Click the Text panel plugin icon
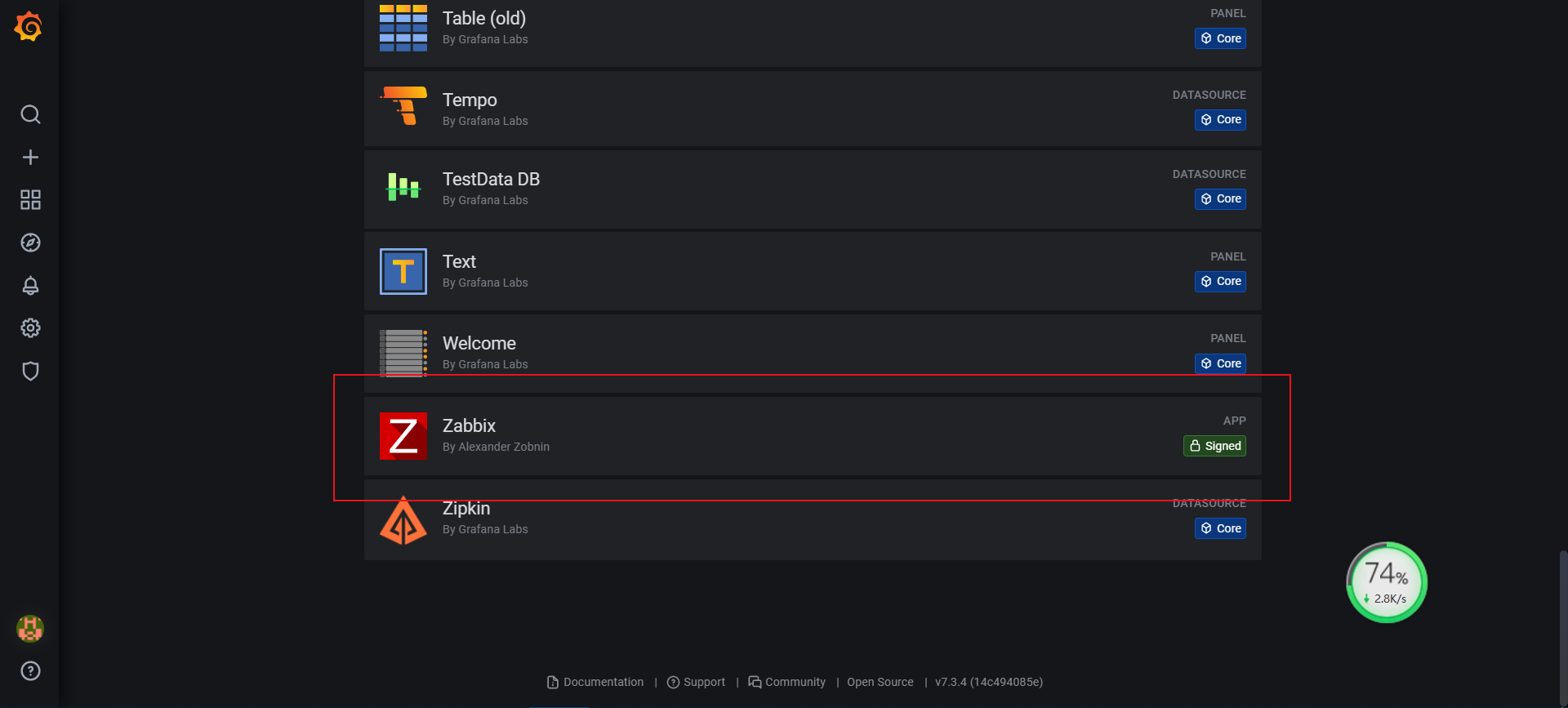 point(403,272)
